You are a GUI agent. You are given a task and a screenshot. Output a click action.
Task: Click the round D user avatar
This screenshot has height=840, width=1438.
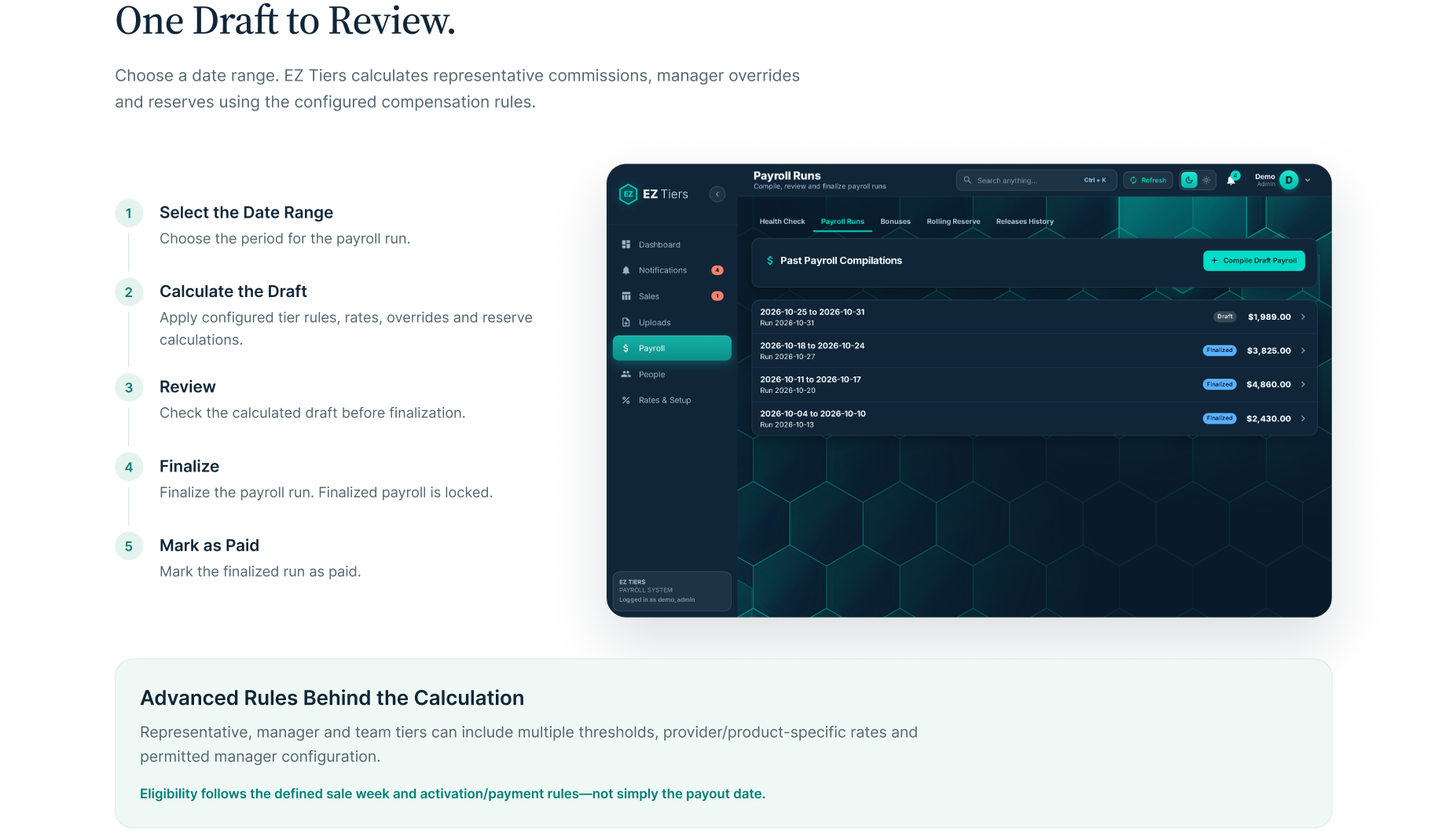pos(1289,180)
